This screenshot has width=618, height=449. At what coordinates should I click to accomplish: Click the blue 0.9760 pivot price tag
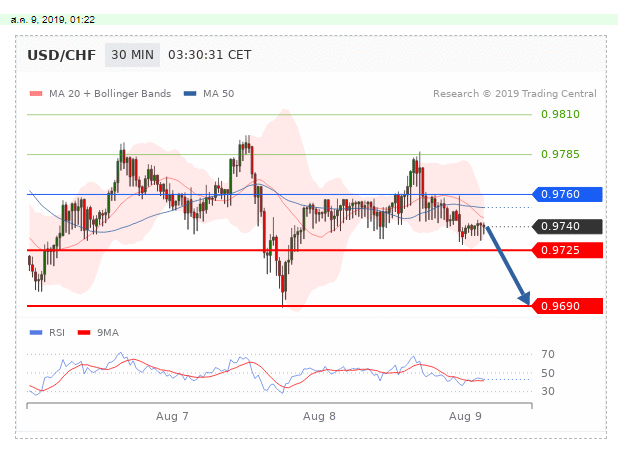567,194
